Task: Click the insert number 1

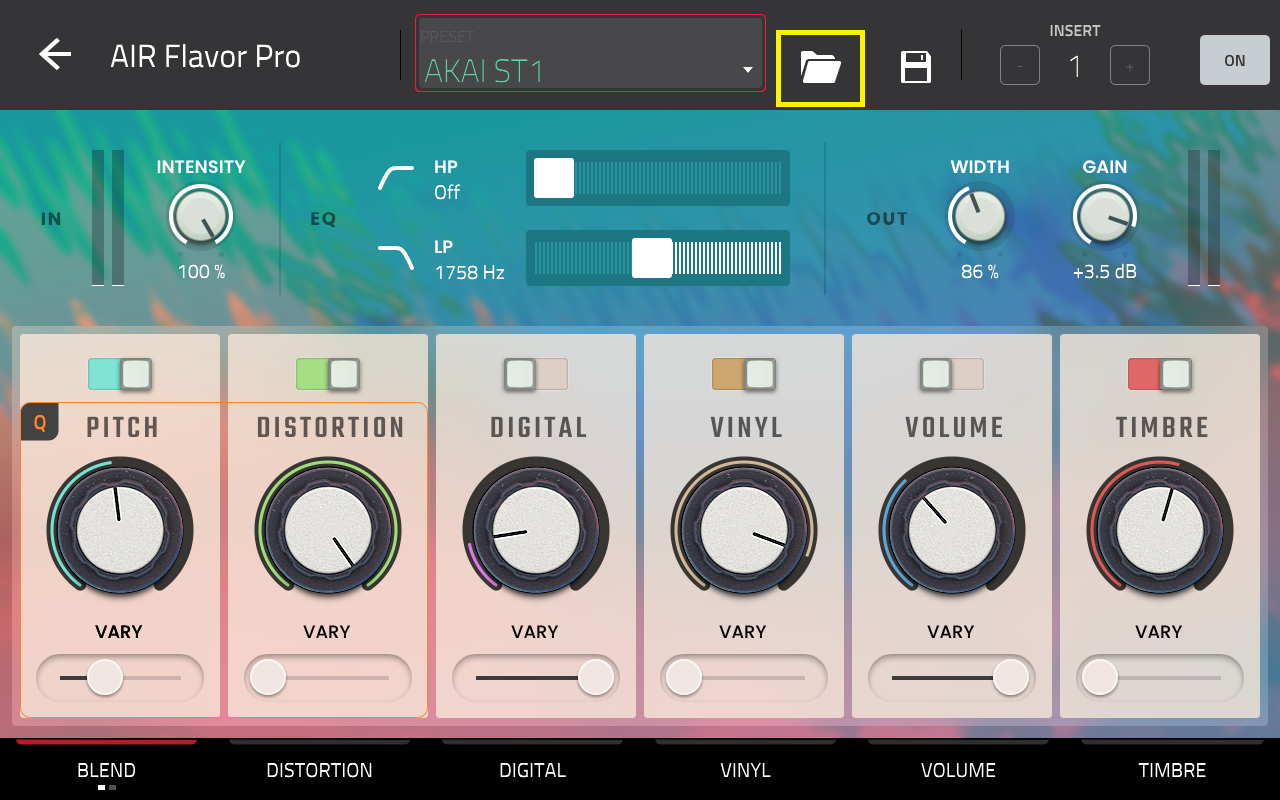Action: 1075,67
